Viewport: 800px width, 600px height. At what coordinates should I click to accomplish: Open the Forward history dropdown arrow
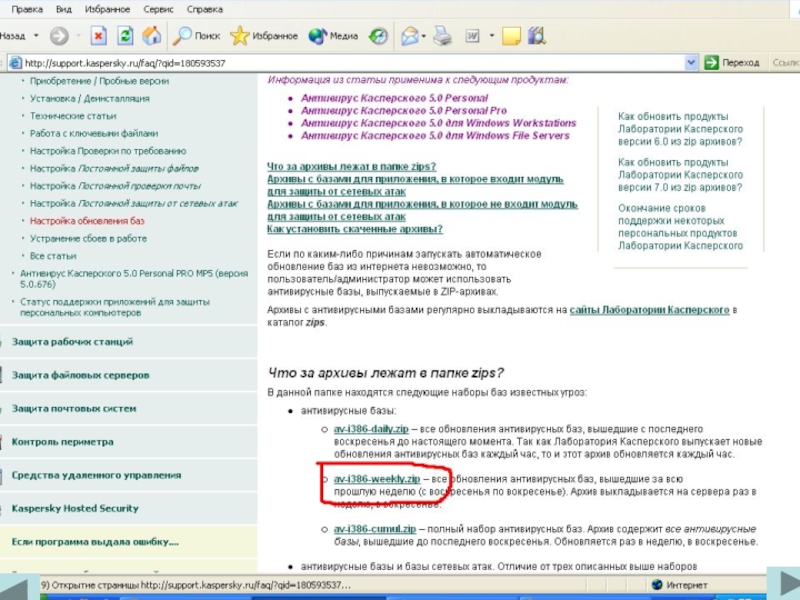(x=78, y=36)
